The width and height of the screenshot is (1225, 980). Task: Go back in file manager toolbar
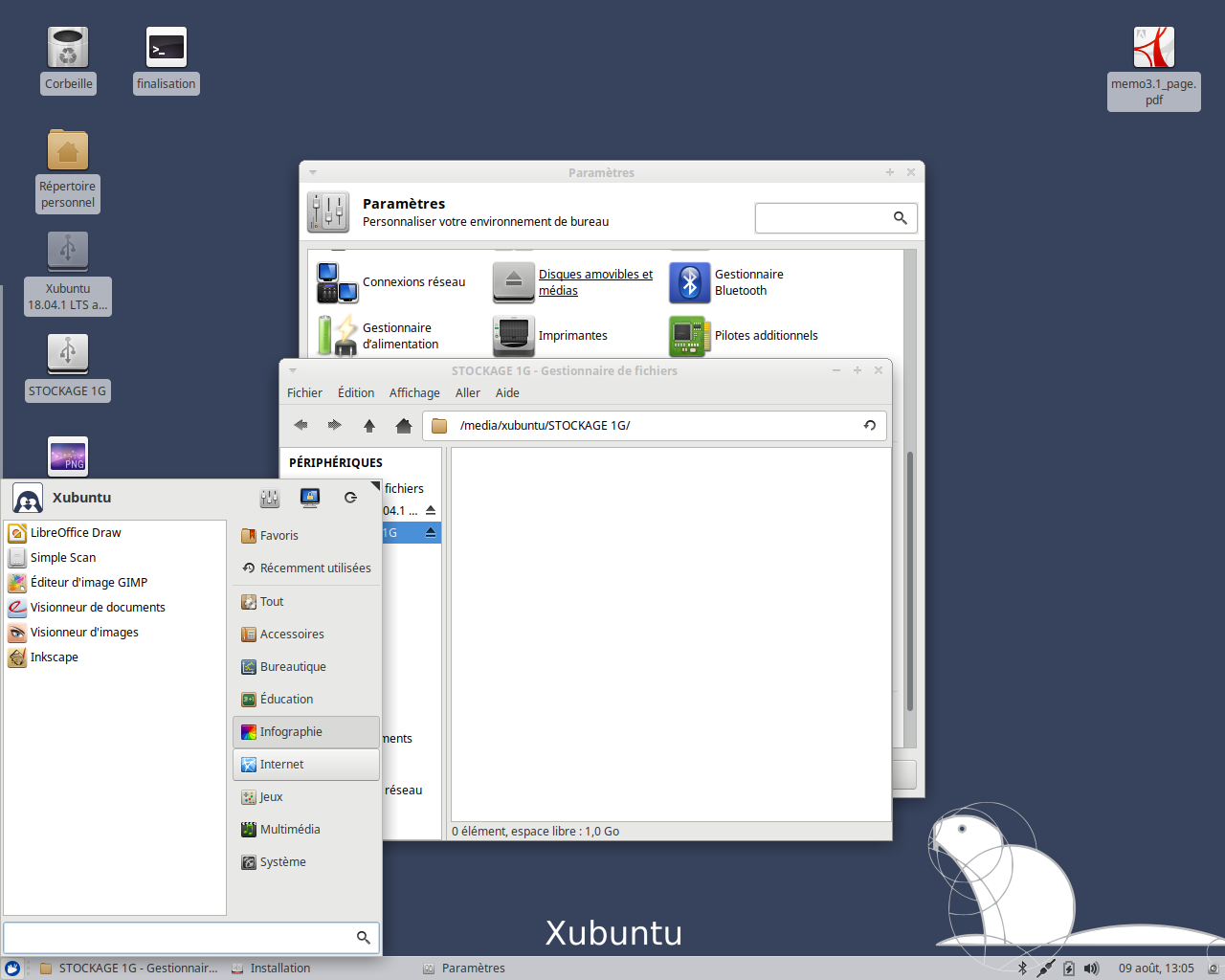[x=301, y=425]
